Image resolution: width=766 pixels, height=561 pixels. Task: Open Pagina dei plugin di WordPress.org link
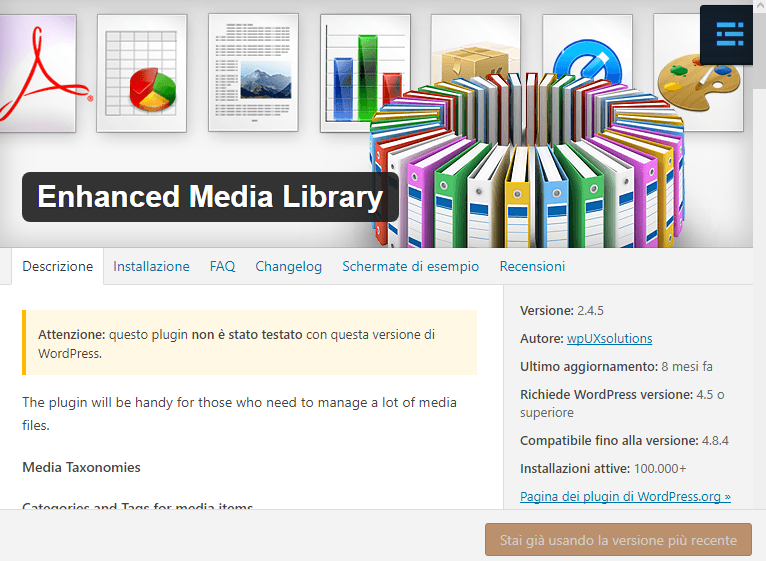click(625, 496)
